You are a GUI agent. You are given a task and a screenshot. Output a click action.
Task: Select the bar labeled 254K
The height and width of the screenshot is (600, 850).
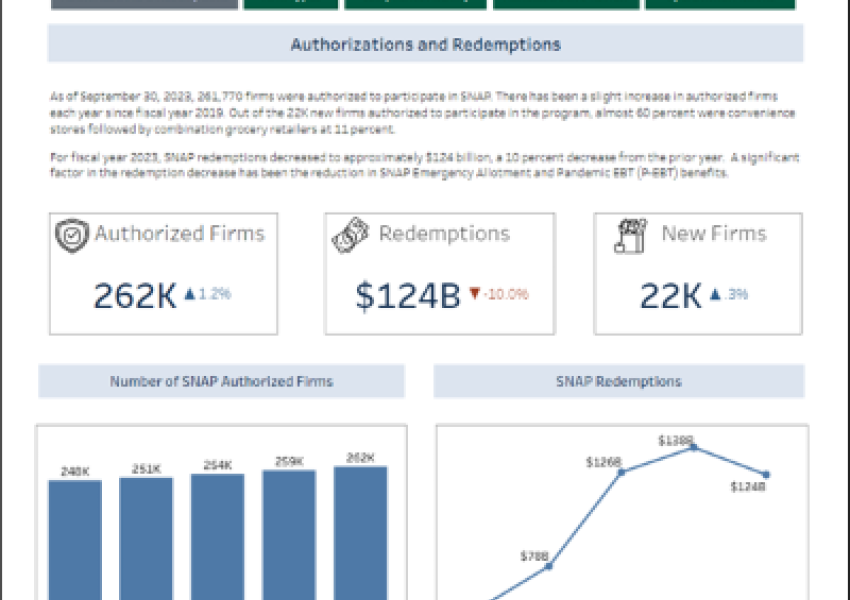(217, 537)
